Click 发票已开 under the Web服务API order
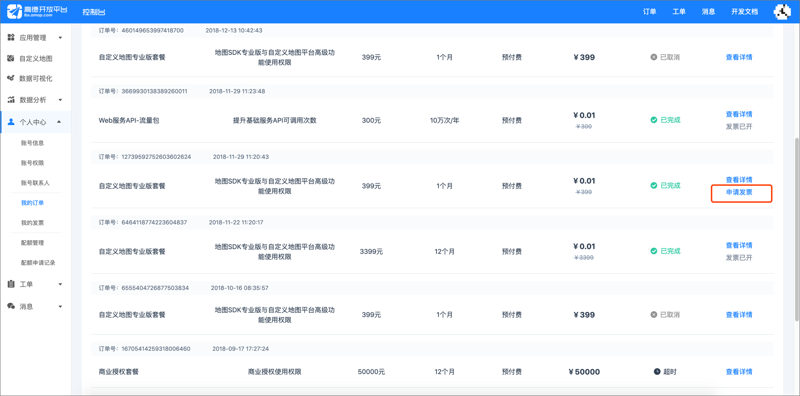 pos(739,127)
